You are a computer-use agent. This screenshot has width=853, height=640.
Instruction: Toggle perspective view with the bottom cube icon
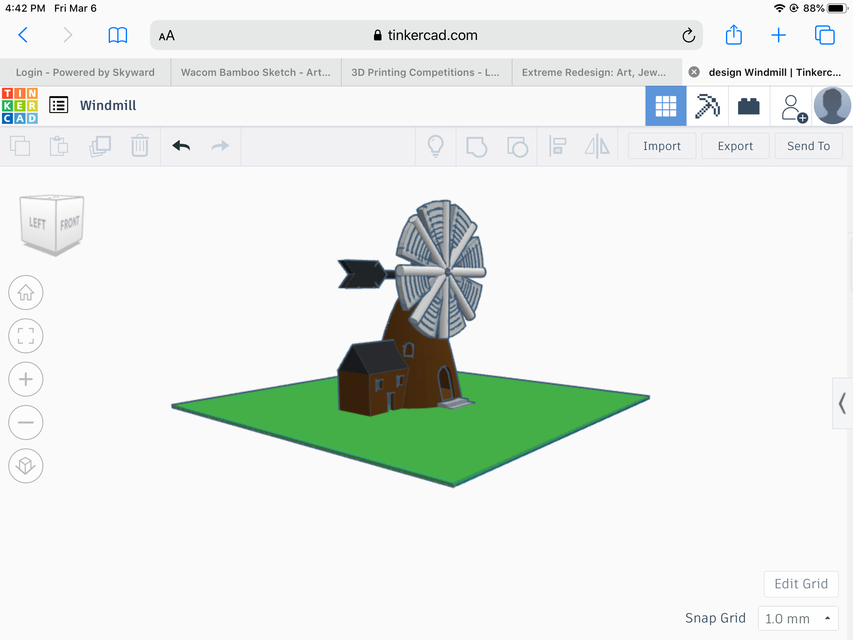pyautogui.click(x=25, y=465)
